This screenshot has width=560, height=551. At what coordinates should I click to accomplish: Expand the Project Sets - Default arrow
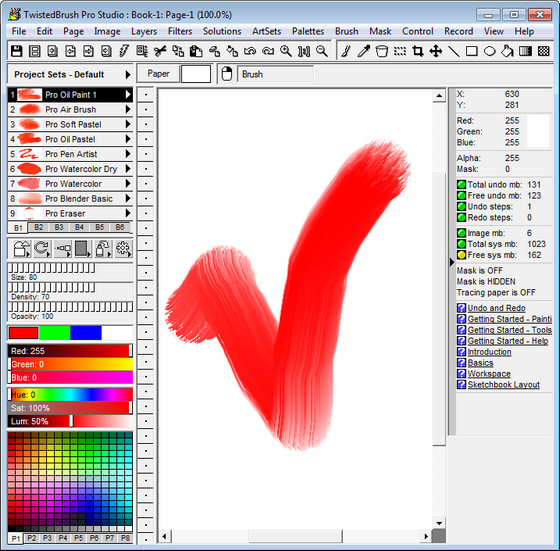[128, 75]
